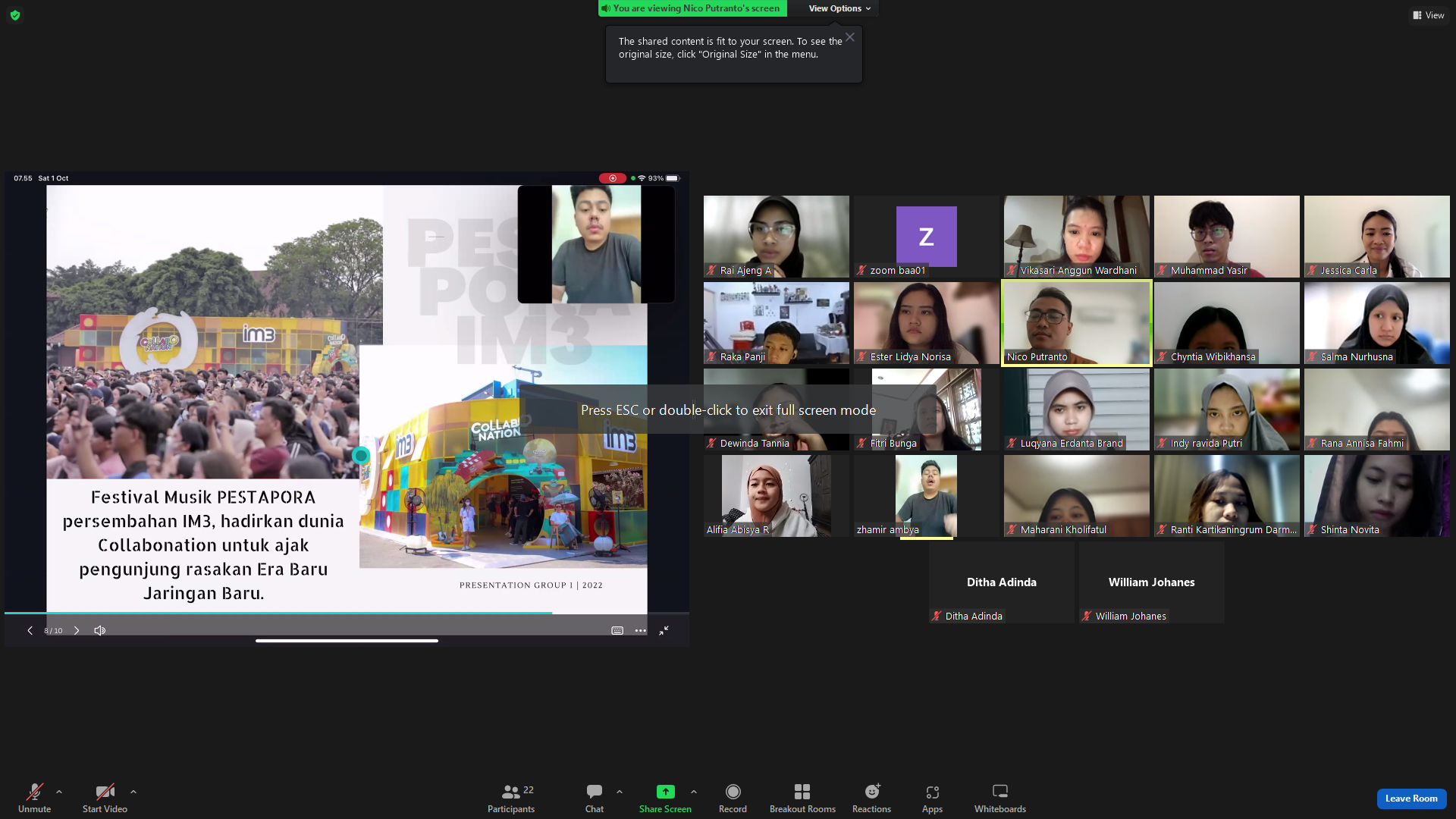Open Whiteboards
Viewport: 1456px width, 819px height.
point(1000,798)
